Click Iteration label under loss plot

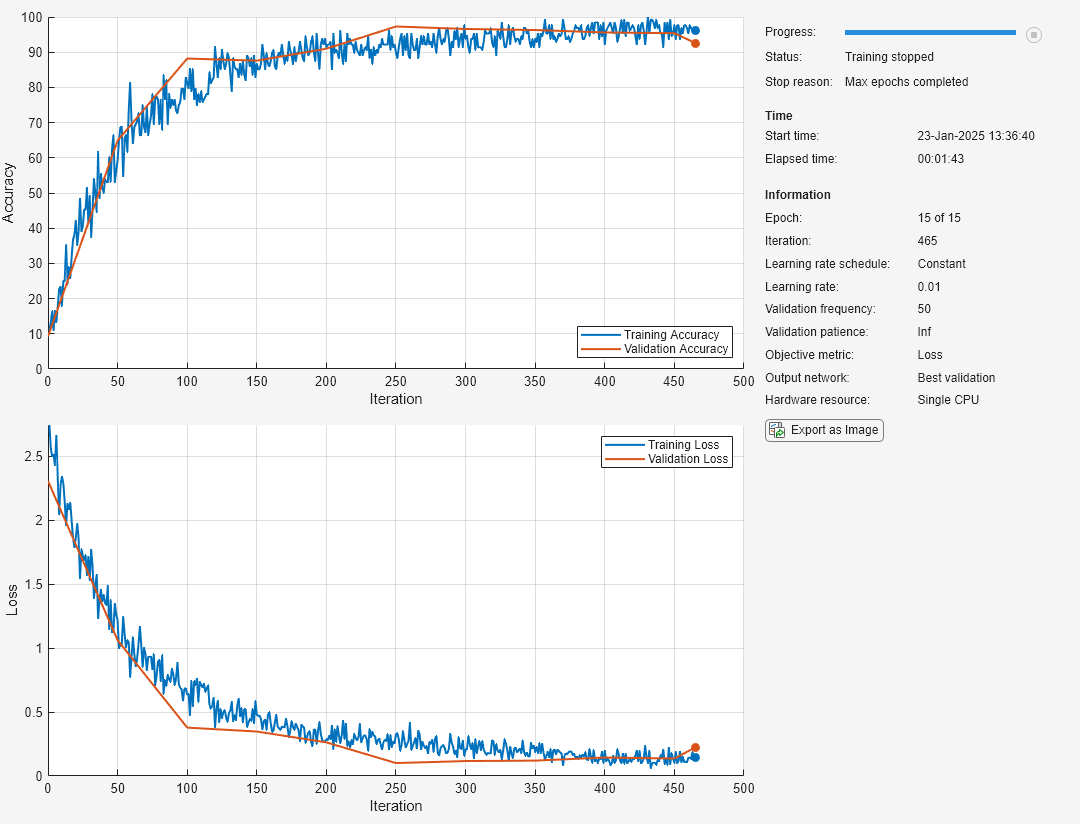(x=395, y=806)
